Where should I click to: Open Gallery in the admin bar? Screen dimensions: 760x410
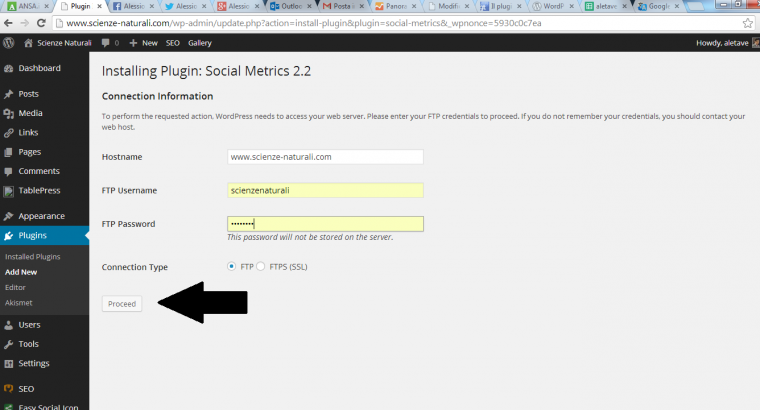tap(200, 43)
